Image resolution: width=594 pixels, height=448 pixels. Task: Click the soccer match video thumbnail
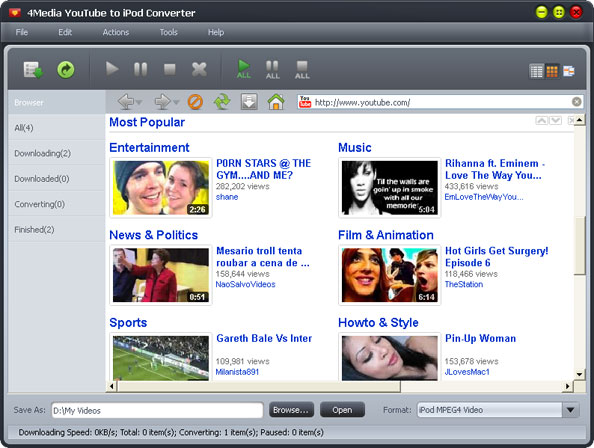point(161,358)
